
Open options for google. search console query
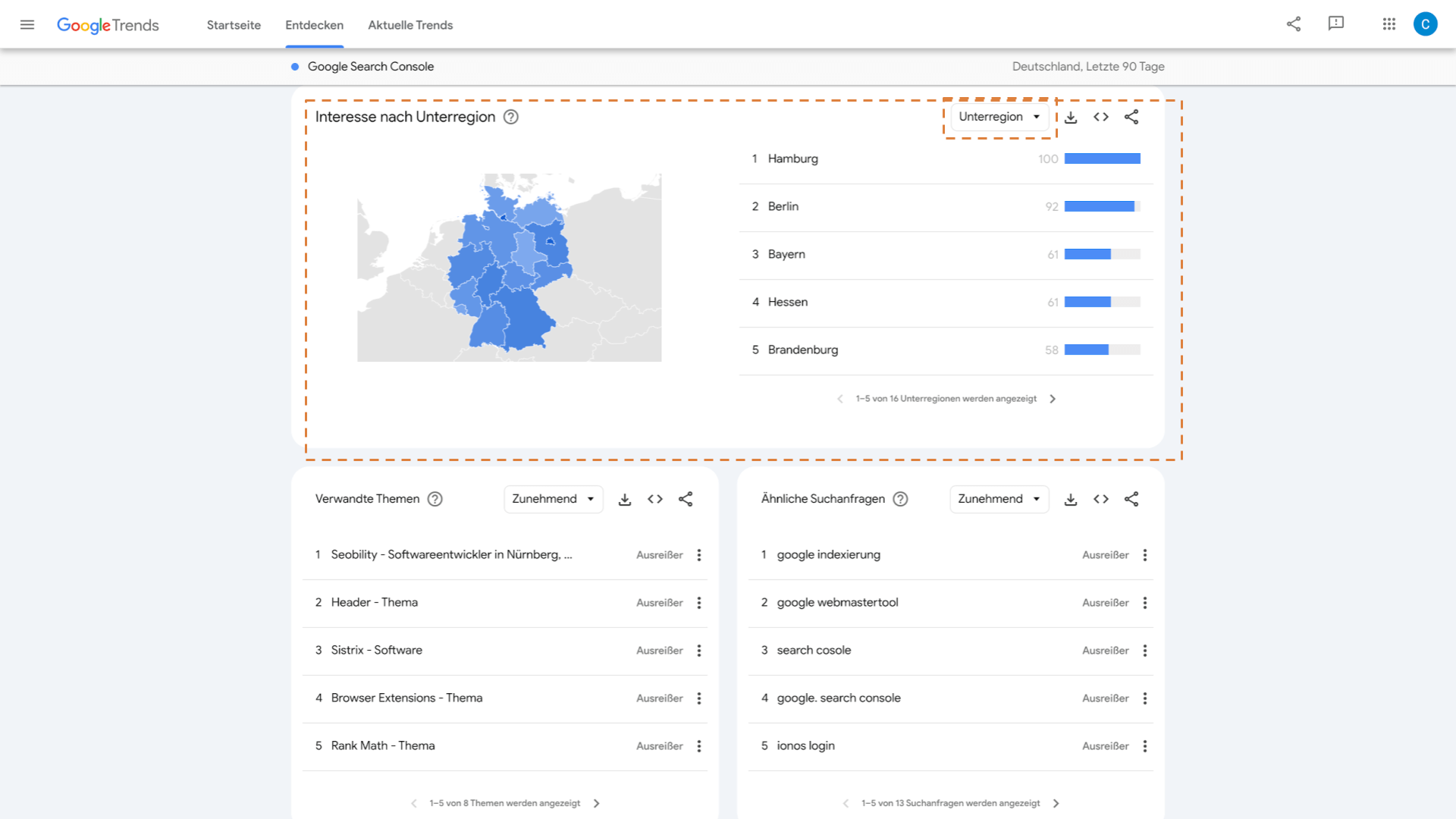coord(1145,698)
